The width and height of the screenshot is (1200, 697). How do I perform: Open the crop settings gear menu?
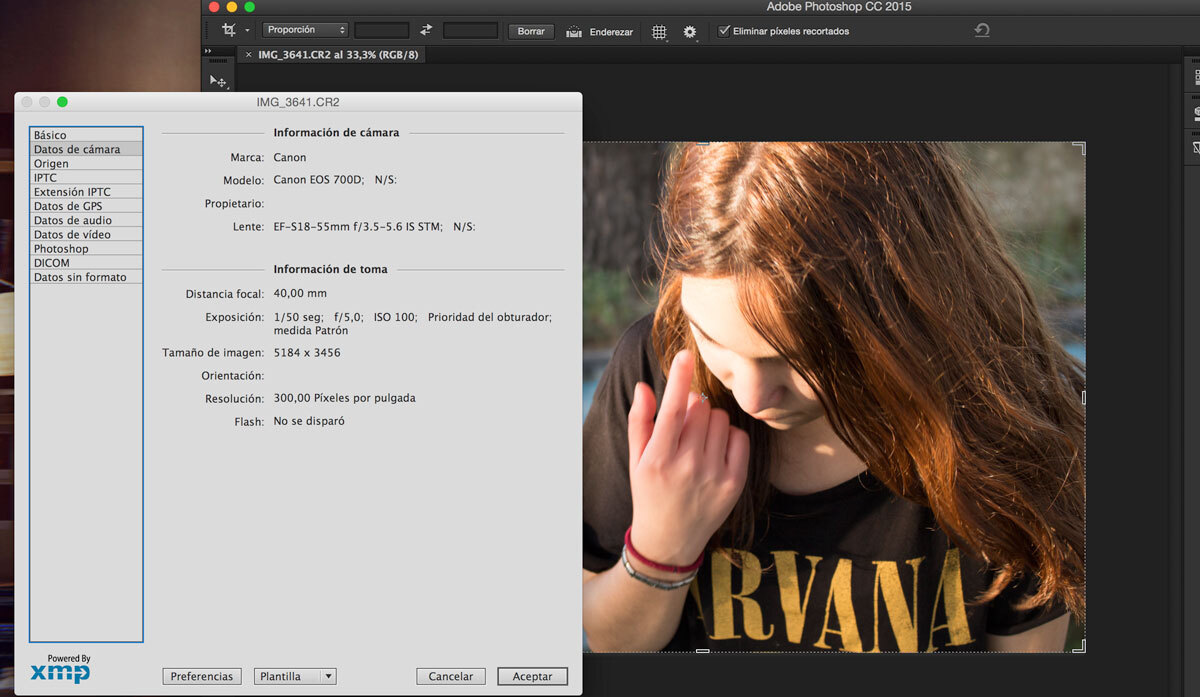[689, 32]
